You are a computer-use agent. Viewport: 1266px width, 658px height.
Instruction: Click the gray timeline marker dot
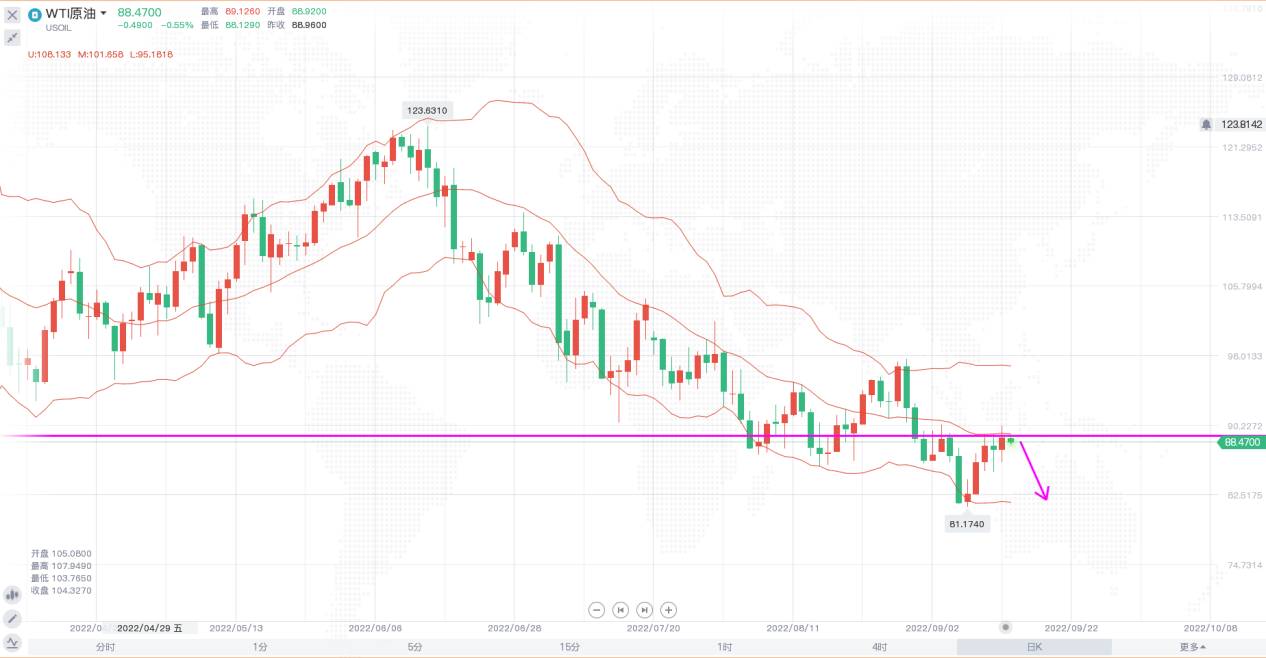pyautogui.click(x=1006, y=627)
